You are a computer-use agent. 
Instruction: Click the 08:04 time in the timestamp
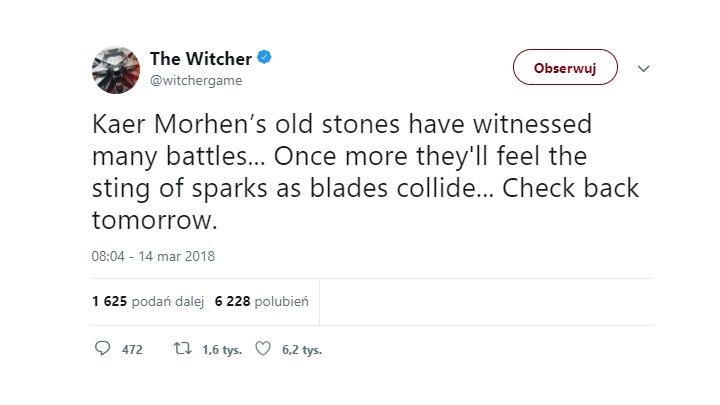(108, 256)
